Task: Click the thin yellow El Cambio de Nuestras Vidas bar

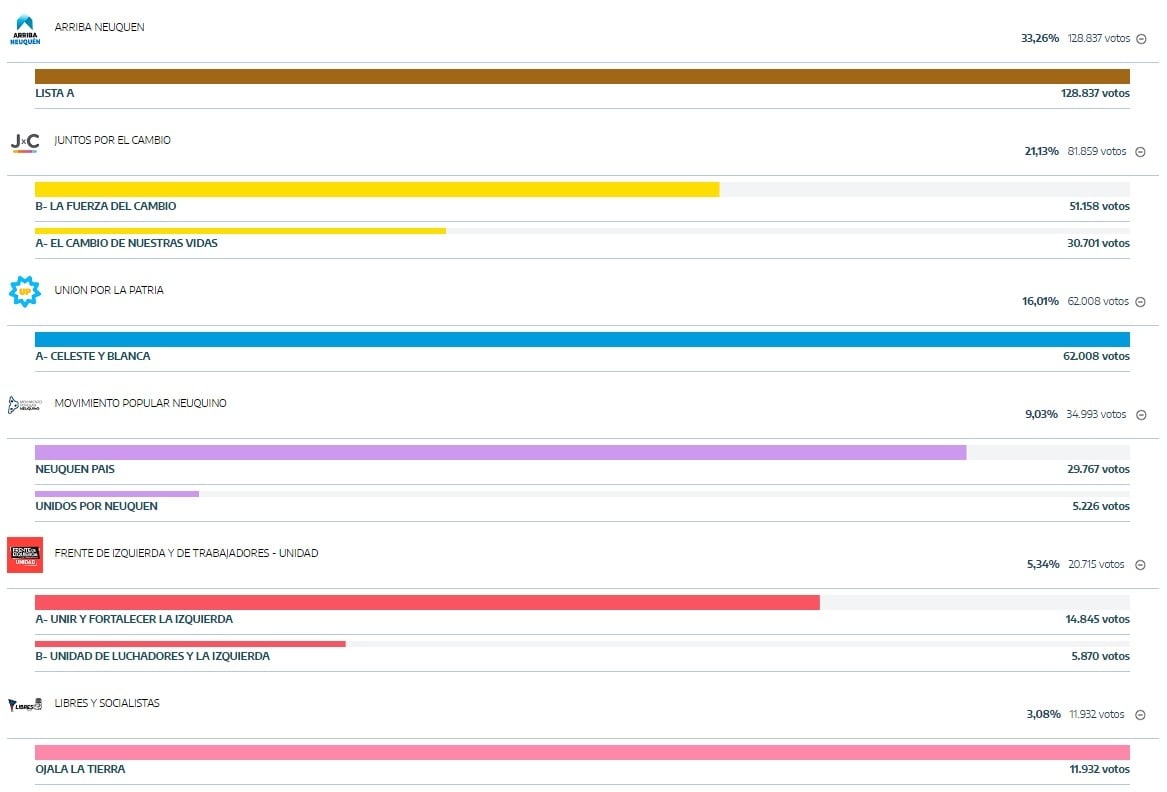Action: coord(240,231)
